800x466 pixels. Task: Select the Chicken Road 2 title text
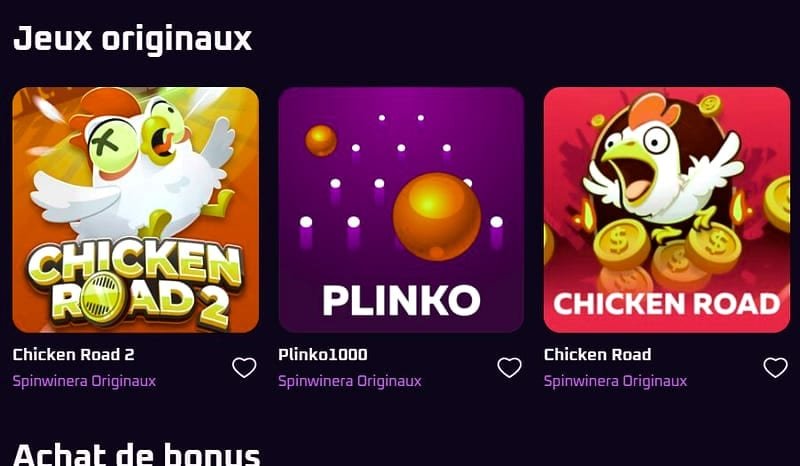(x=73, y=355)
